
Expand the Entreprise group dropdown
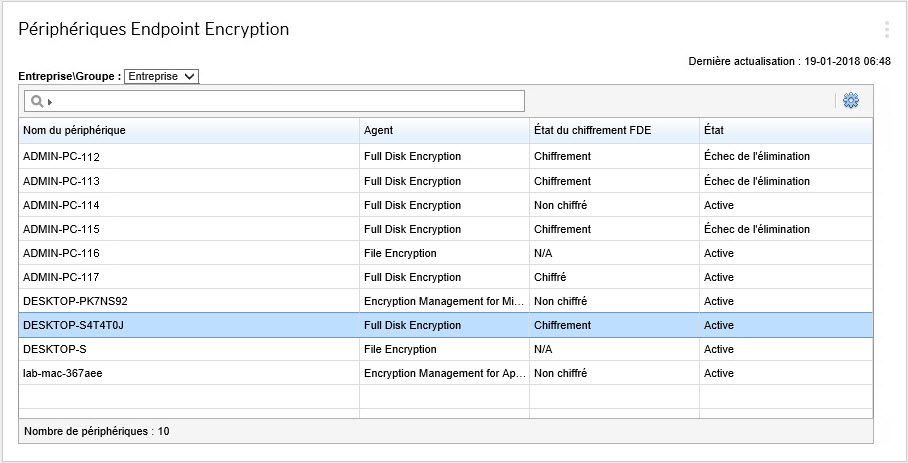[x=162, y=76]
